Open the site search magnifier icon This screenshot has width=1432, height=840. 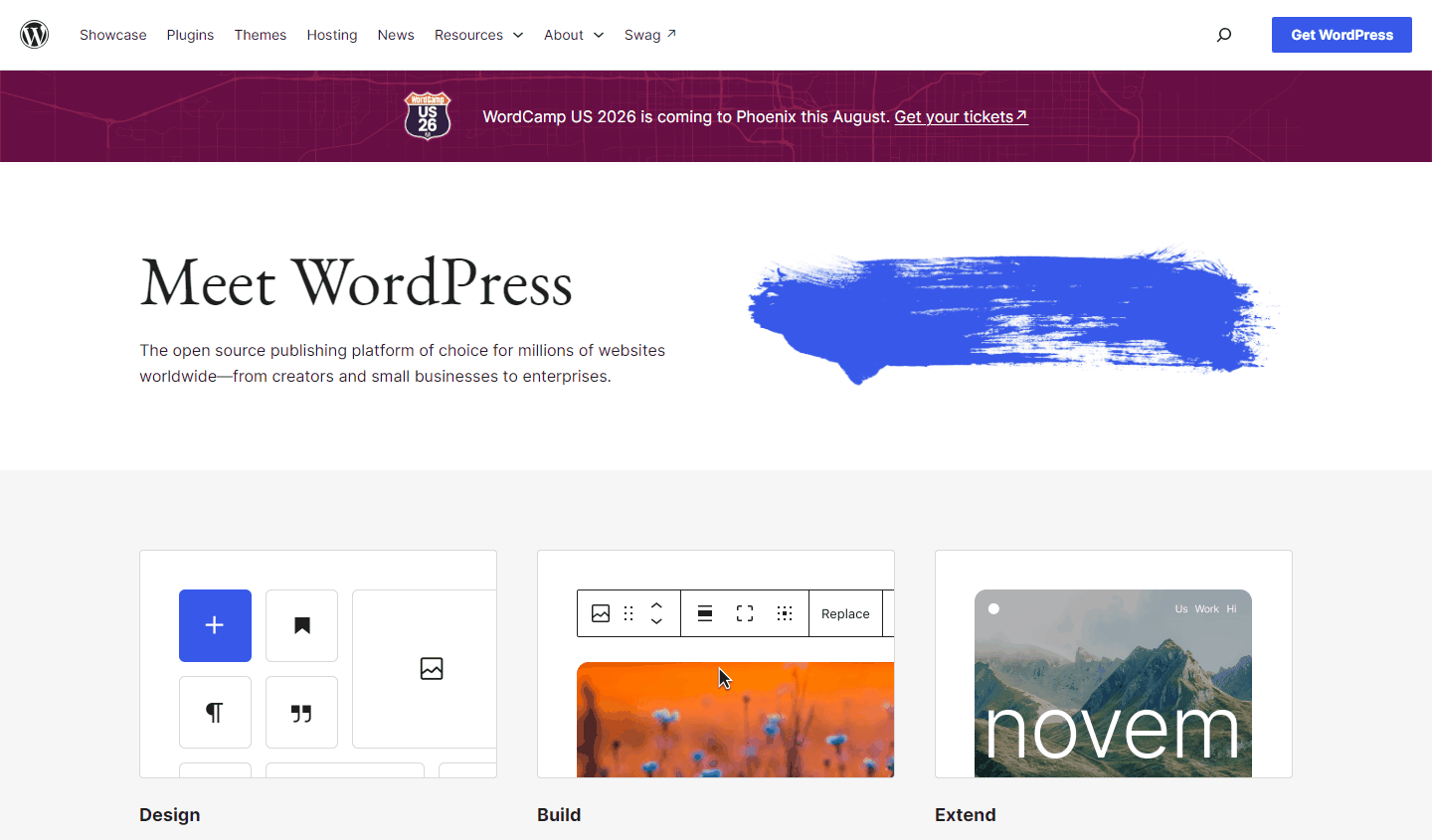tap(1224, 35)
